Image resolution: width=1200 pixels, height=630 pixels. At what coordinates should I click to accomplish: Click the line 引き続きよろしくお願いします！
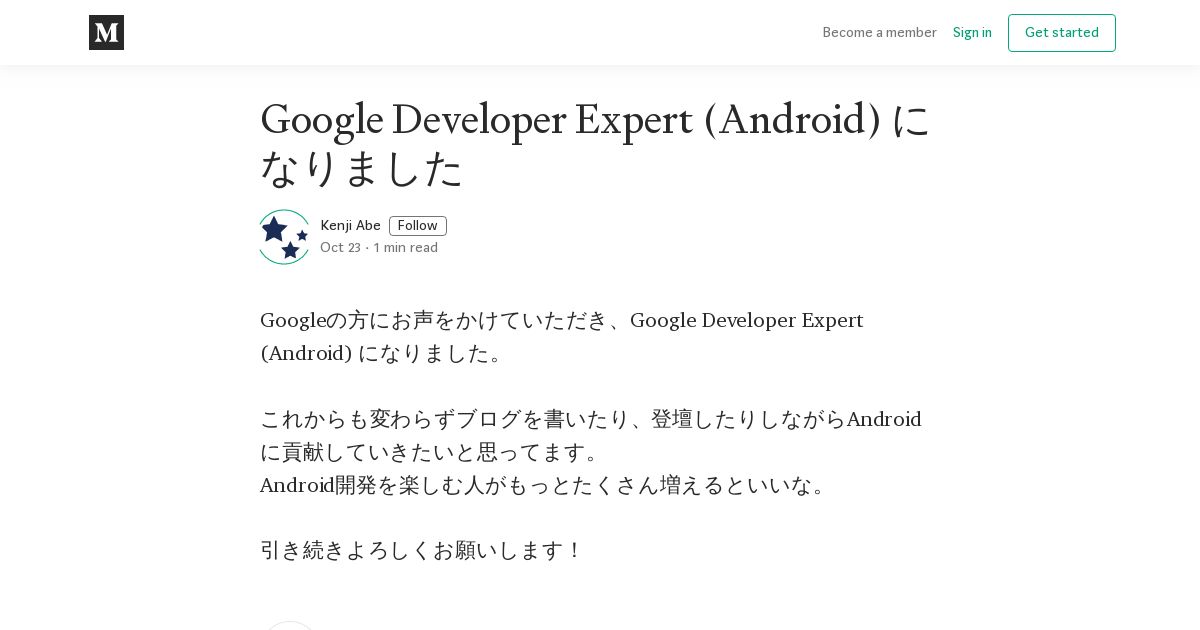coord(422,551)
